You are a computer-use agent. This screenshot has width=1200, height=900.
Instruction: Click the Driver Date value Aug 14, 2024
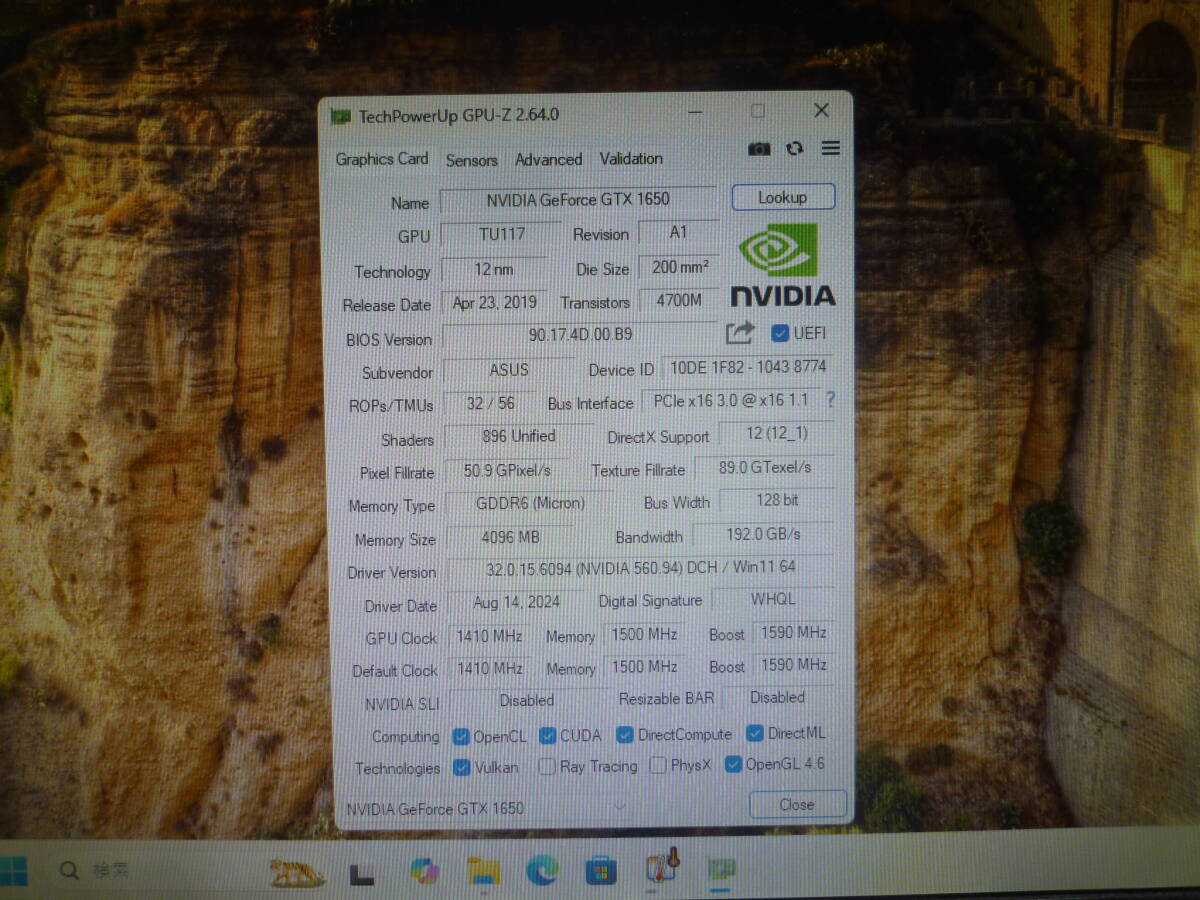[x=516, y=602]
